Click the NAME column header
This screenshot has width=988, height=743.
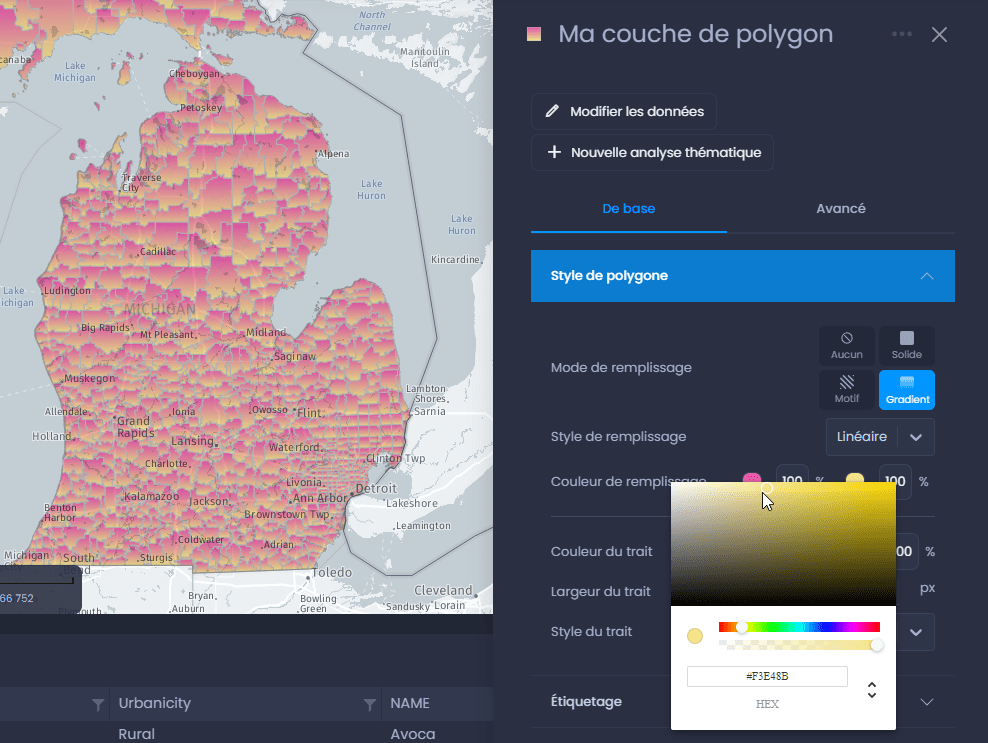point(410,703)
